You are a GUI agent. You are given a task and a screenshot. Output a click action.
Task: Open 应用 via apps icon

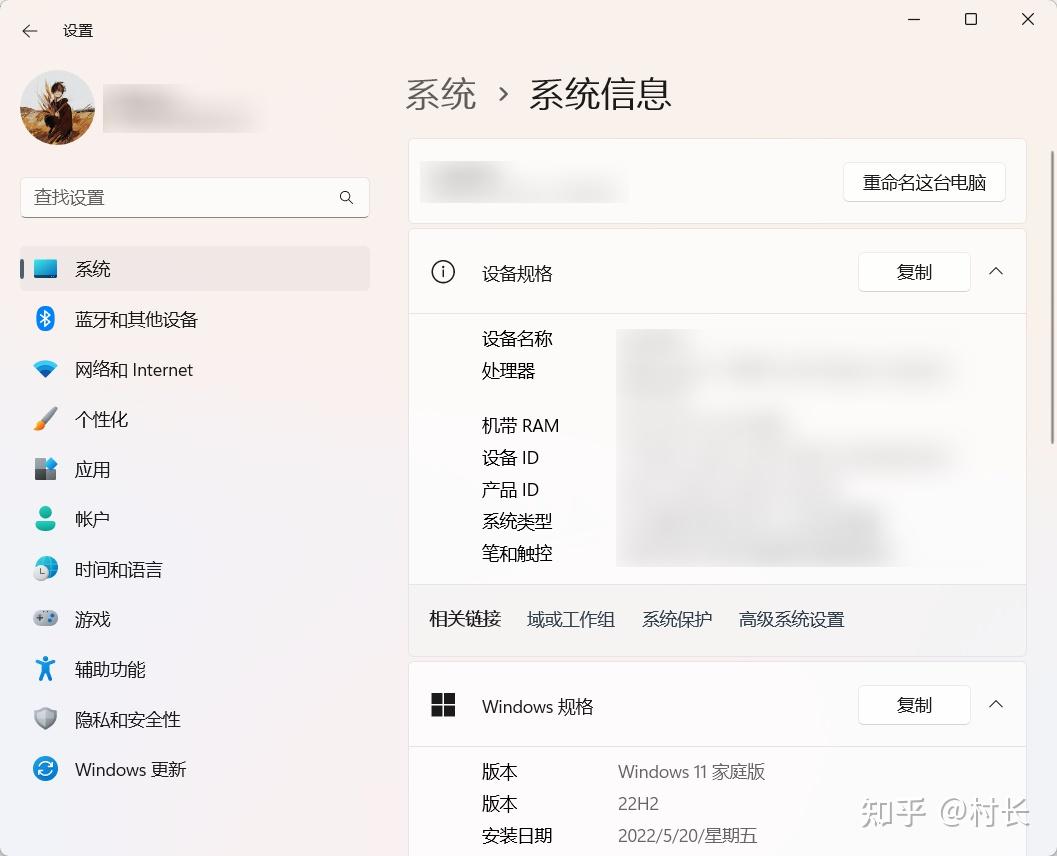[45, 469]
